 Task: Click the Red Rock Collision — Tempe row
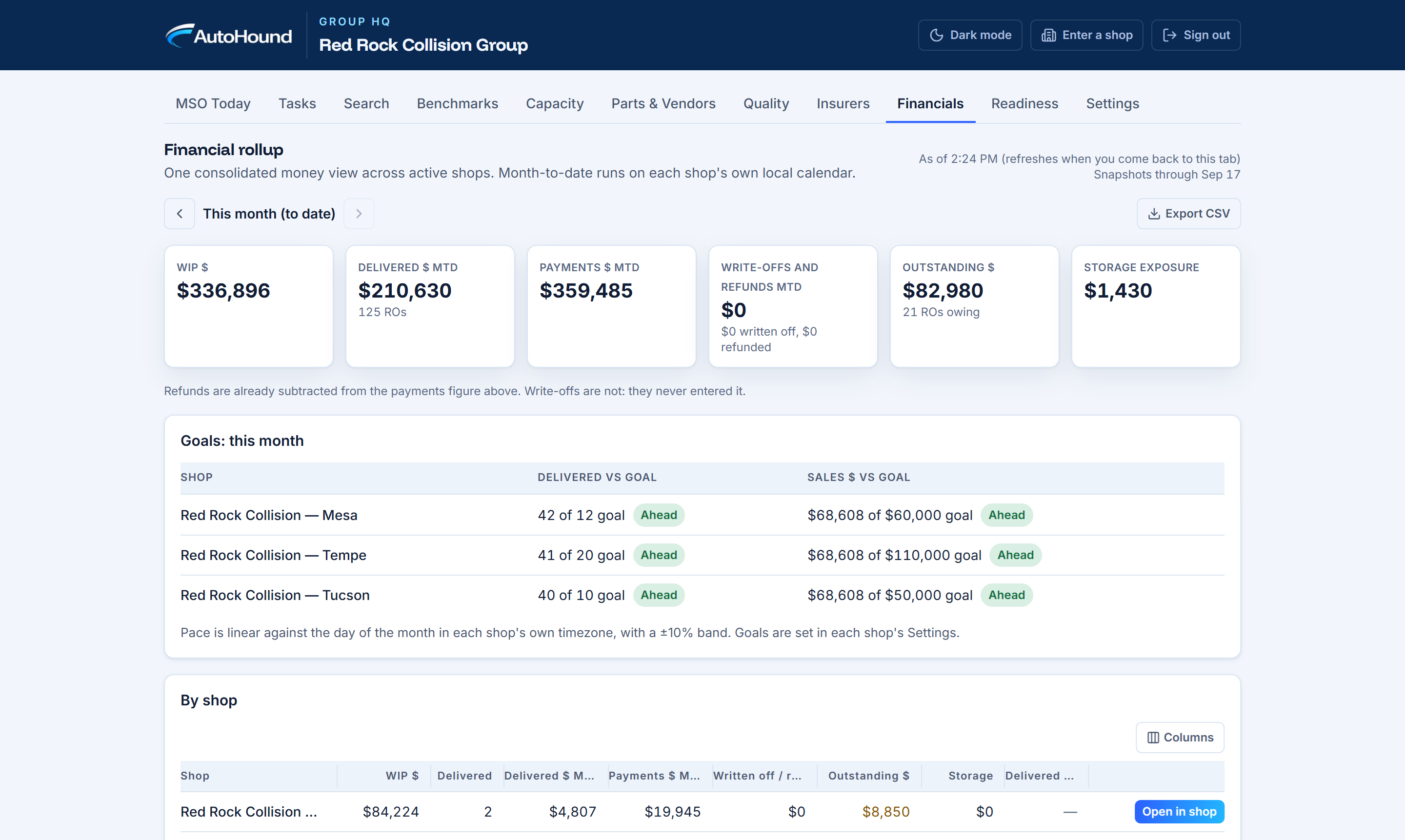pos(702,555)
